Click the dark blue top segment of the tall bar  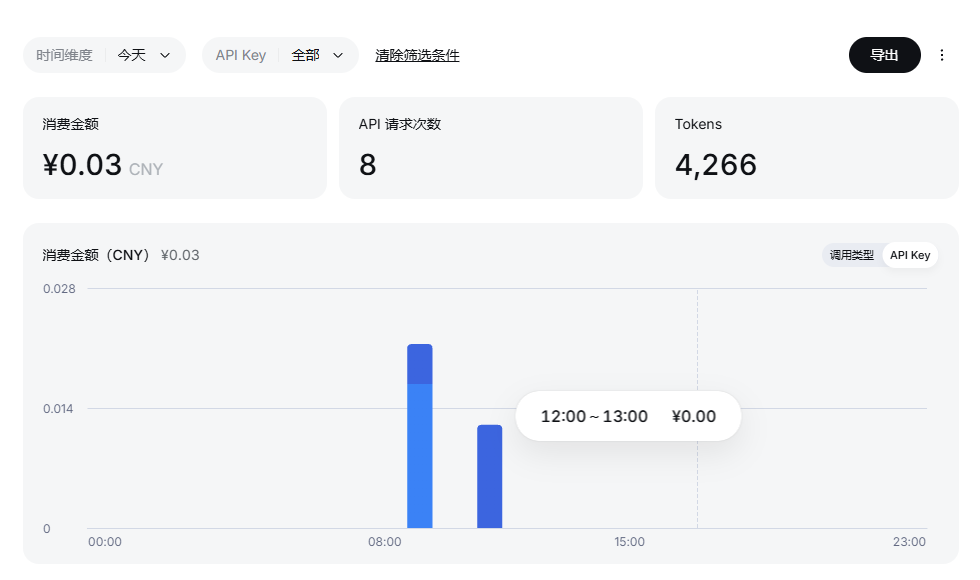(x=420, y=364)
